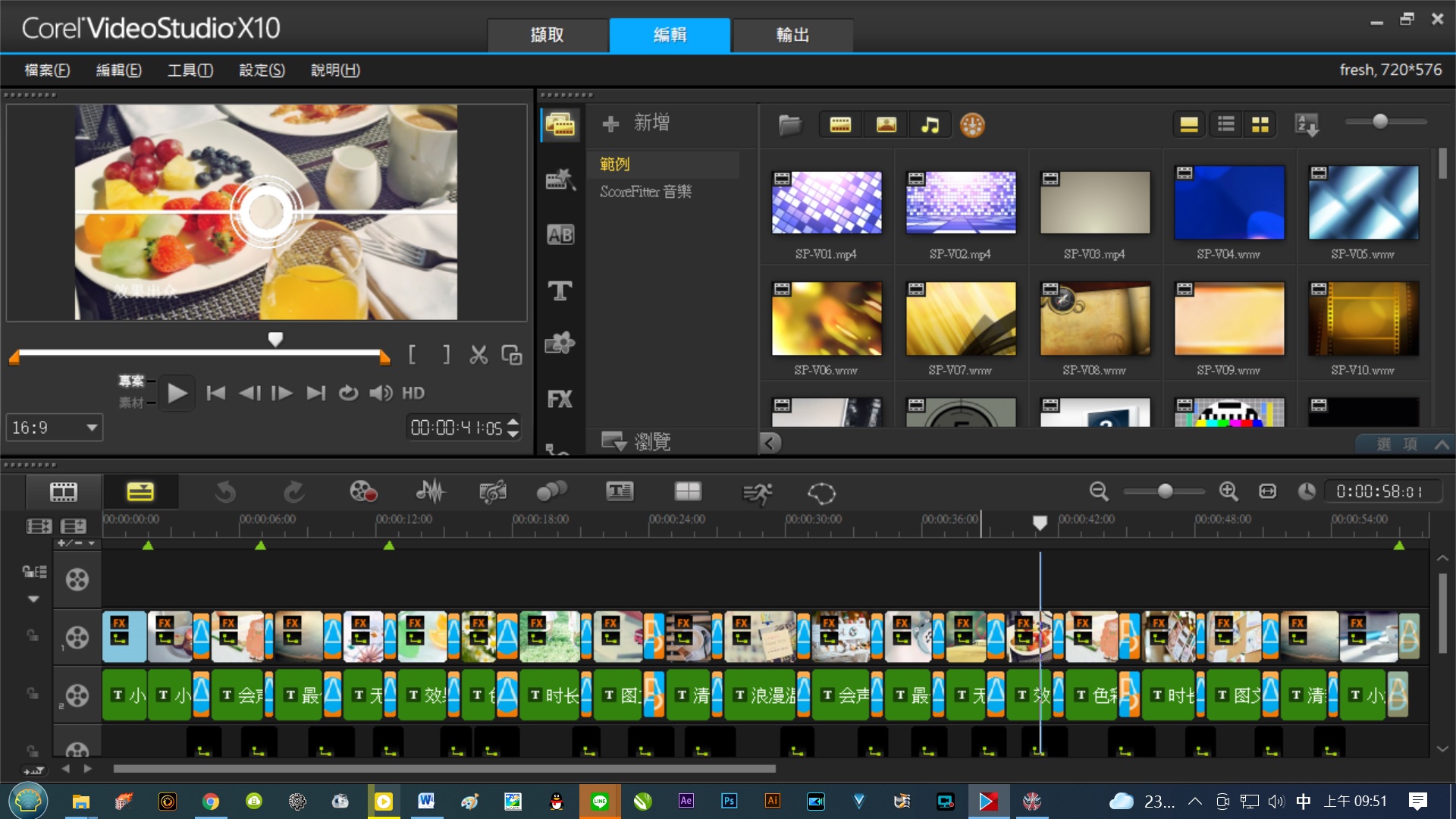Open the Graphics library icon

click(x=560, y=344)
